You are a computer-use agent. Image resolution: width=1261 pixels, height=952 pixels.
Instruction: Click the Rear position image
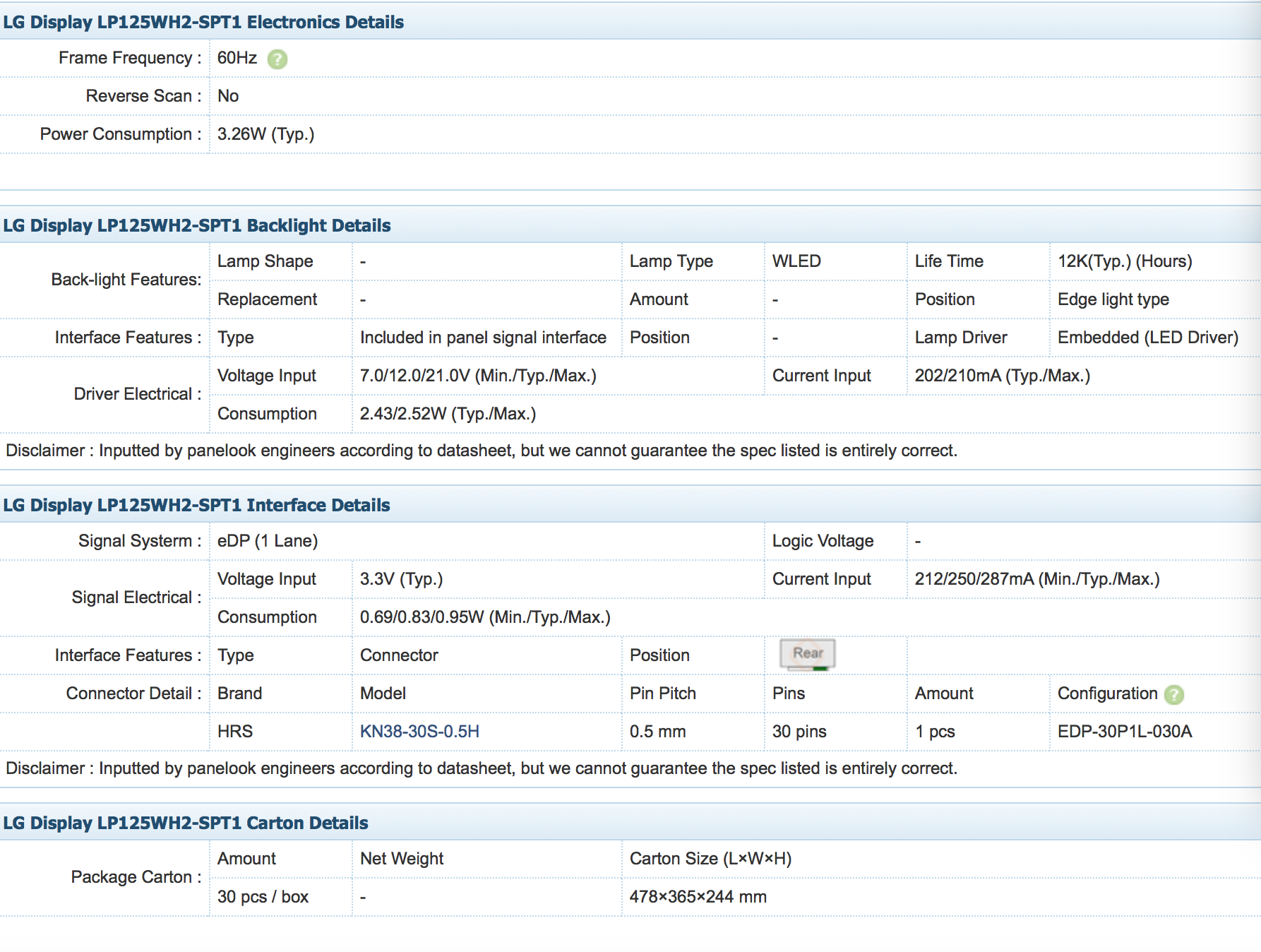pos(808,654)
